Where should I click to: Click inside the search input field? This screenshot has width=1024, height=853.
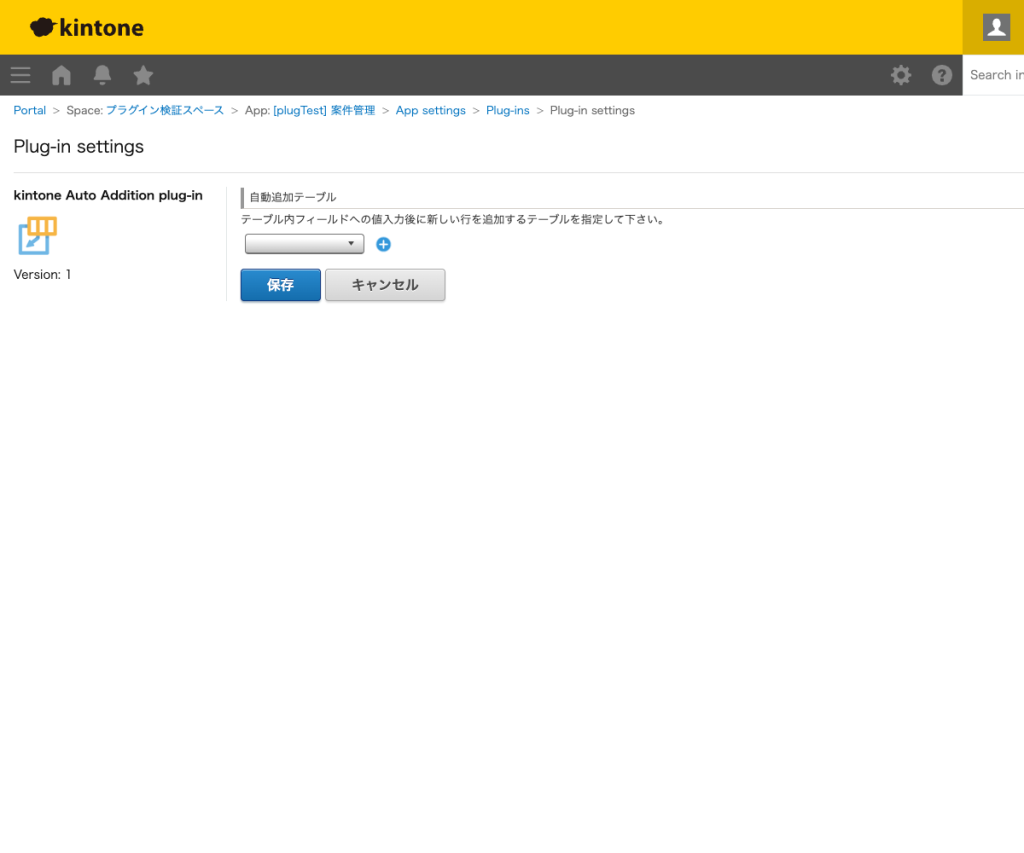point(998,75)
